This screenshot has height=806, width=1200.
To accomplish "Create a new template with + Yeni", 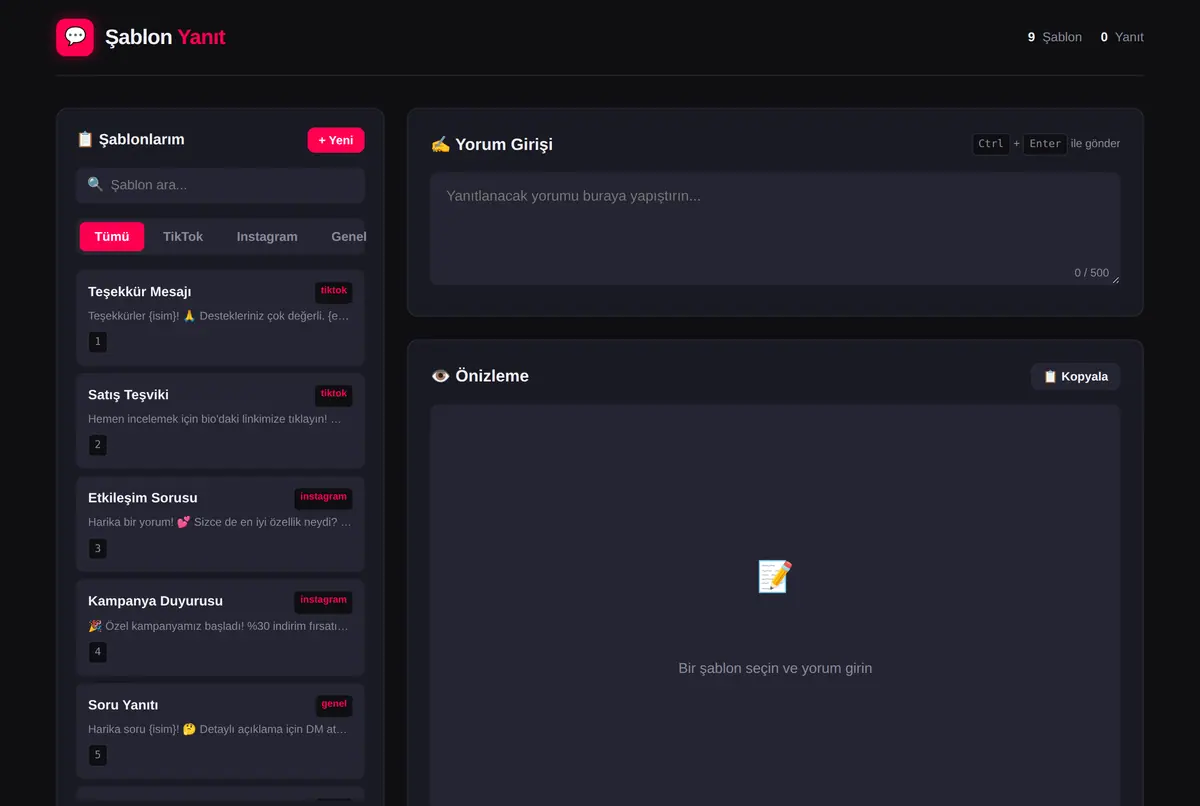I will [x=336, y=140].
